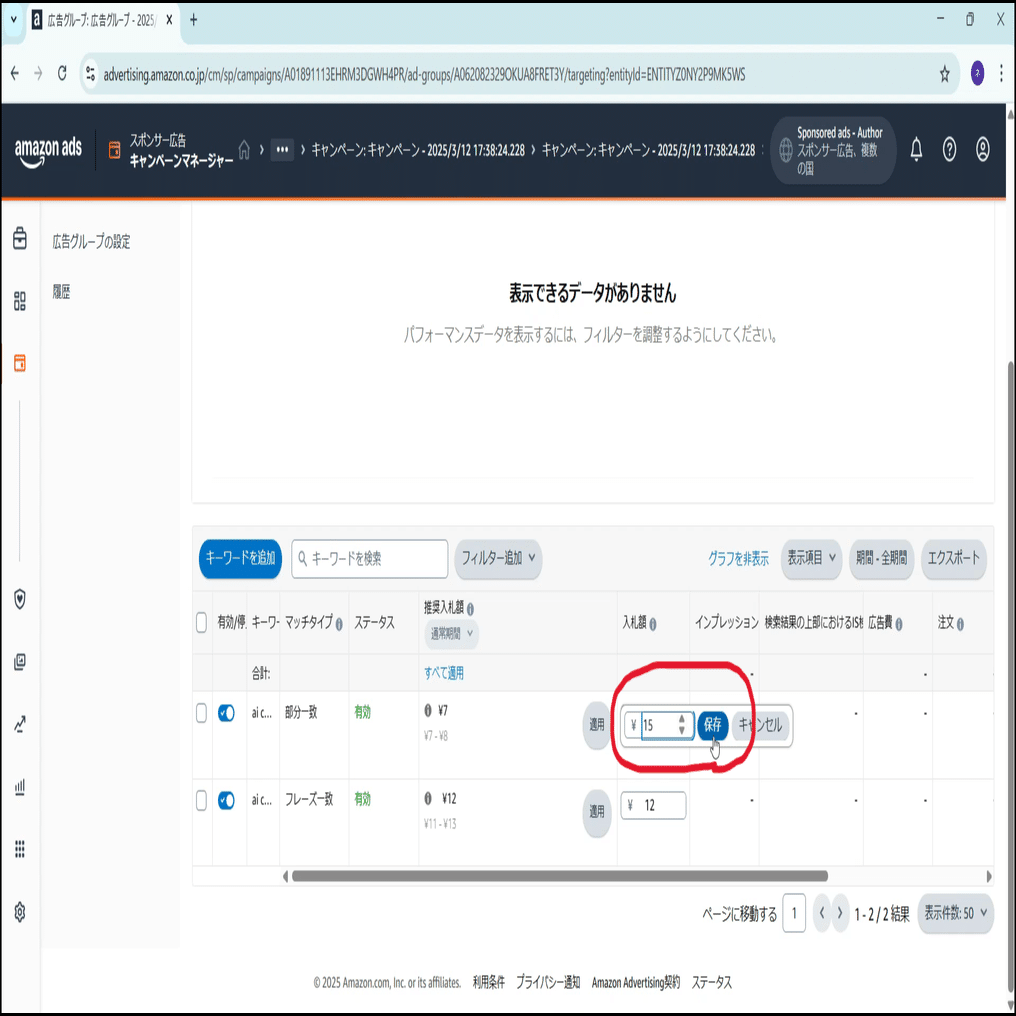This screenshot has height=1016, width=1016.
Task: Open the sidebar creative assets icon
Action: [x=20, y=662]
